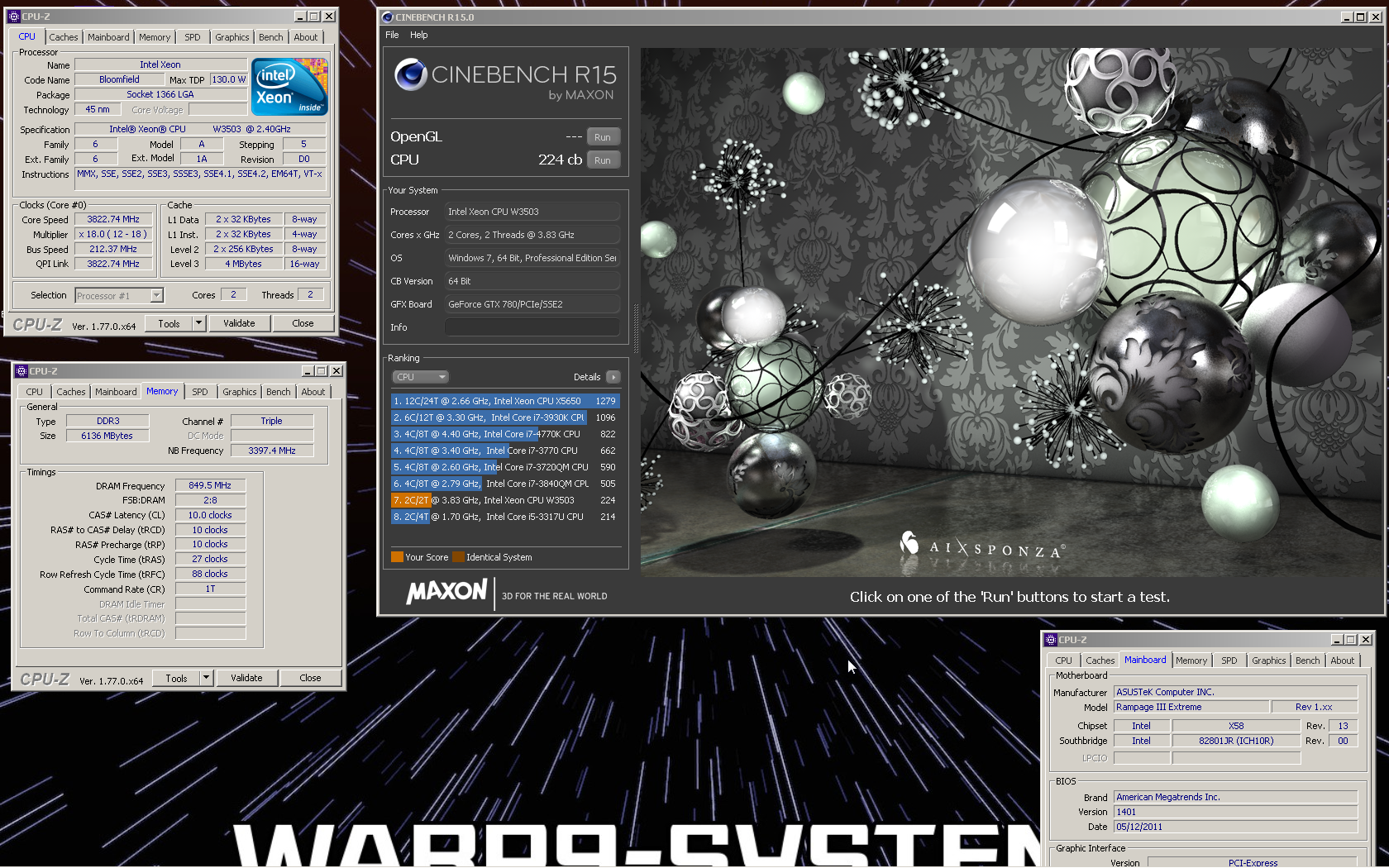1389x868 pixels.
Task: Open the Help menu in Cinebench
Action: click(419, 35)
